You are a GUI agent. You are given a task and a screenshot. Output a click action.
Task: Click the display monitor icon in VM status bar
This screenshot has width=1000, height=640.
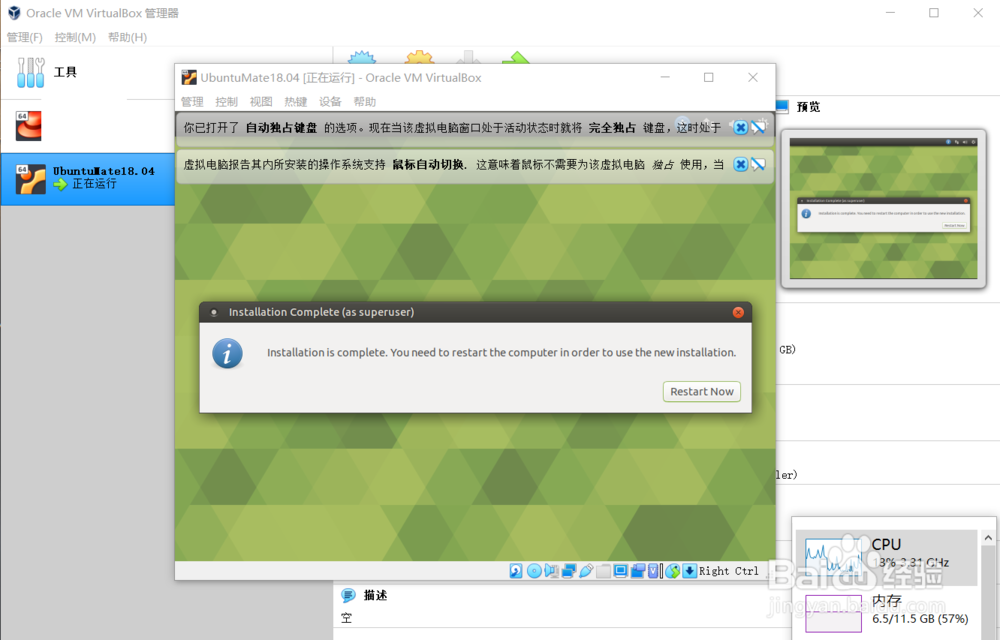coord(621,571)
